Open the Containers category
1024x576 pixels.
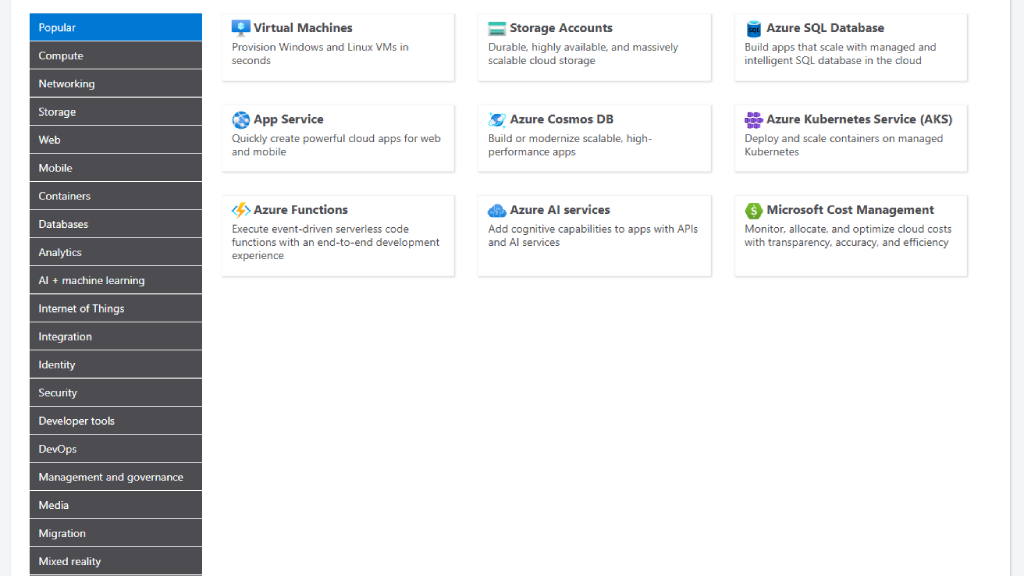tap(116, 196)
